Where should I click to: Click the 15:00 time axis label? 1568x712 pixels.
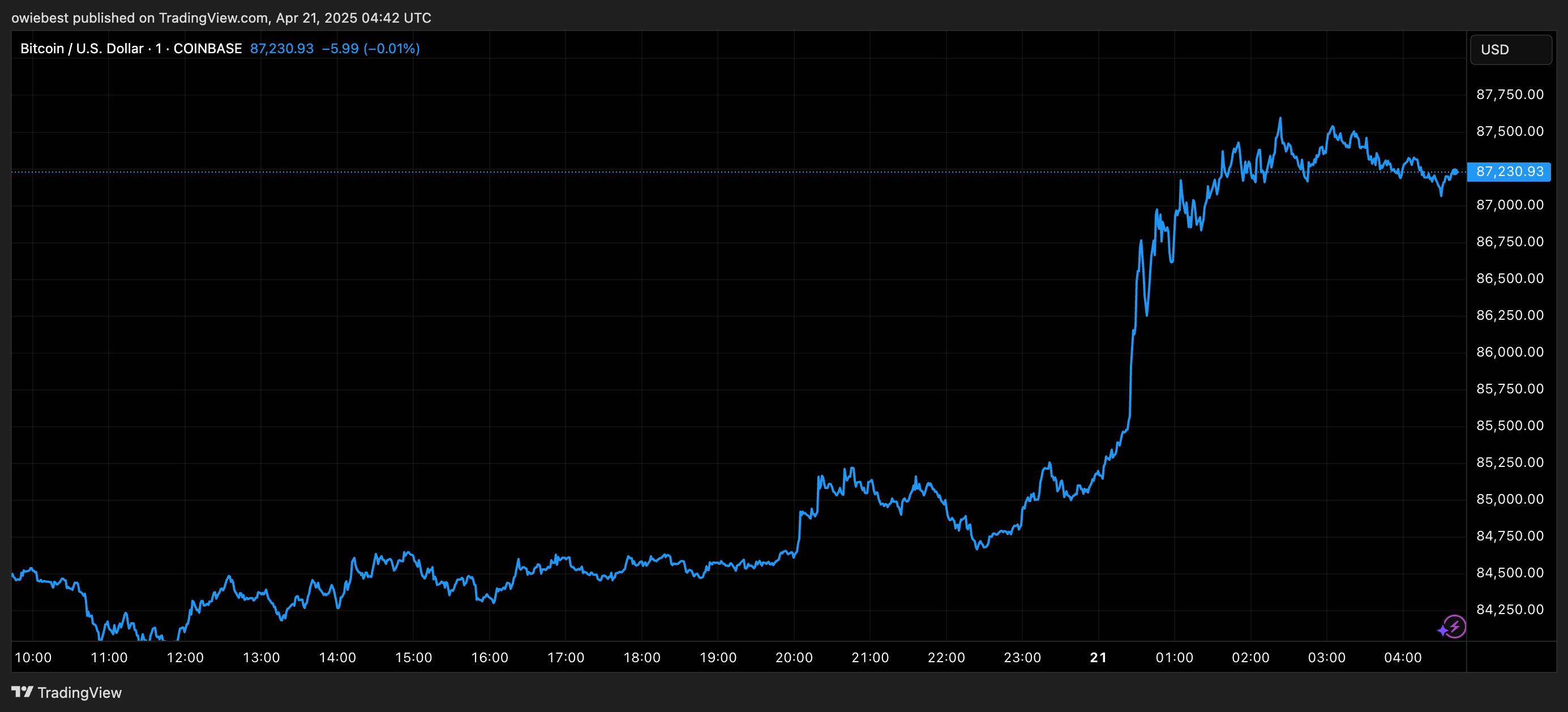pos(413,657)
